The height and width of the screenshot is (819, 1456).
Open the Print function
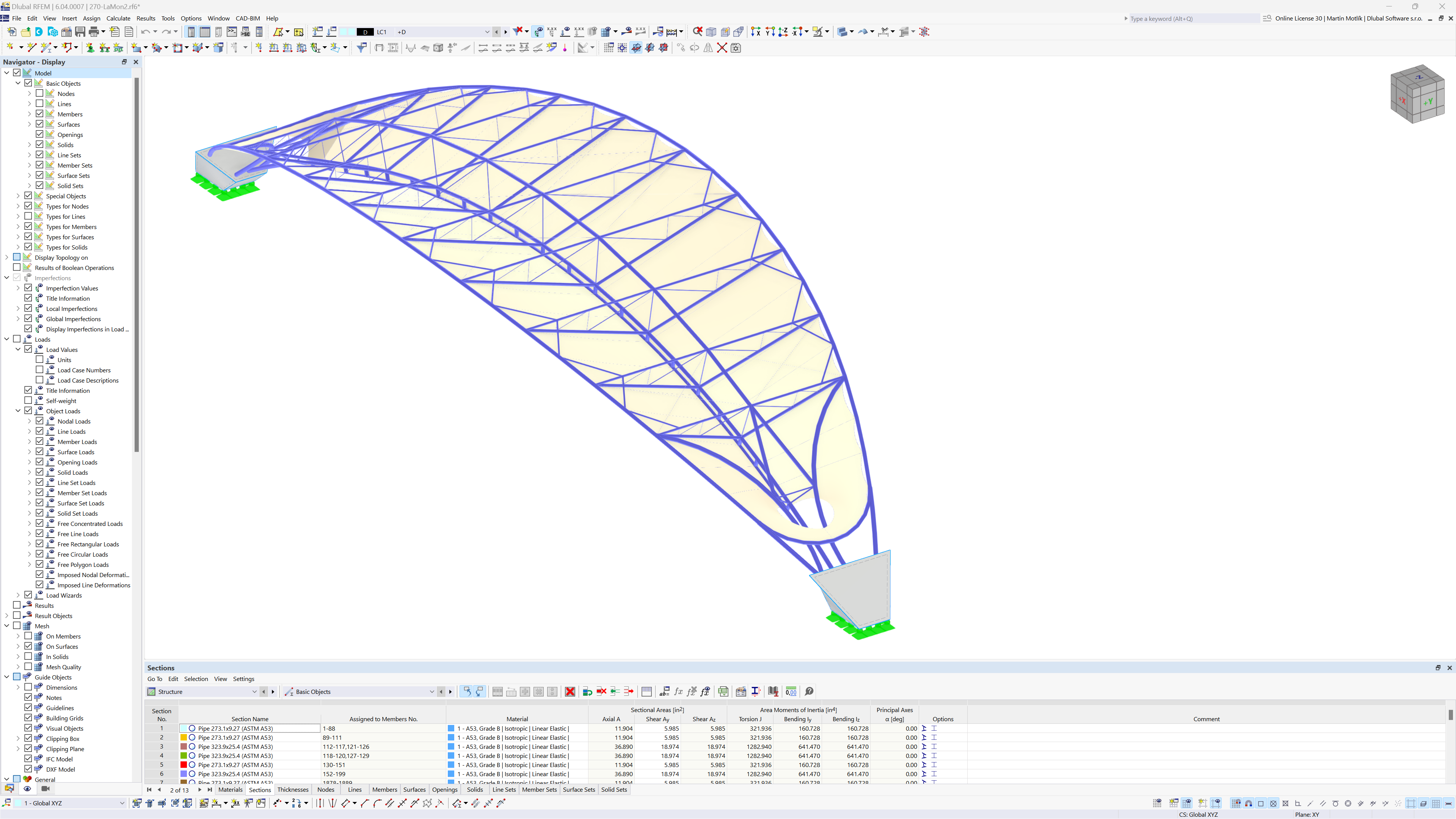(x=96, y=31)
